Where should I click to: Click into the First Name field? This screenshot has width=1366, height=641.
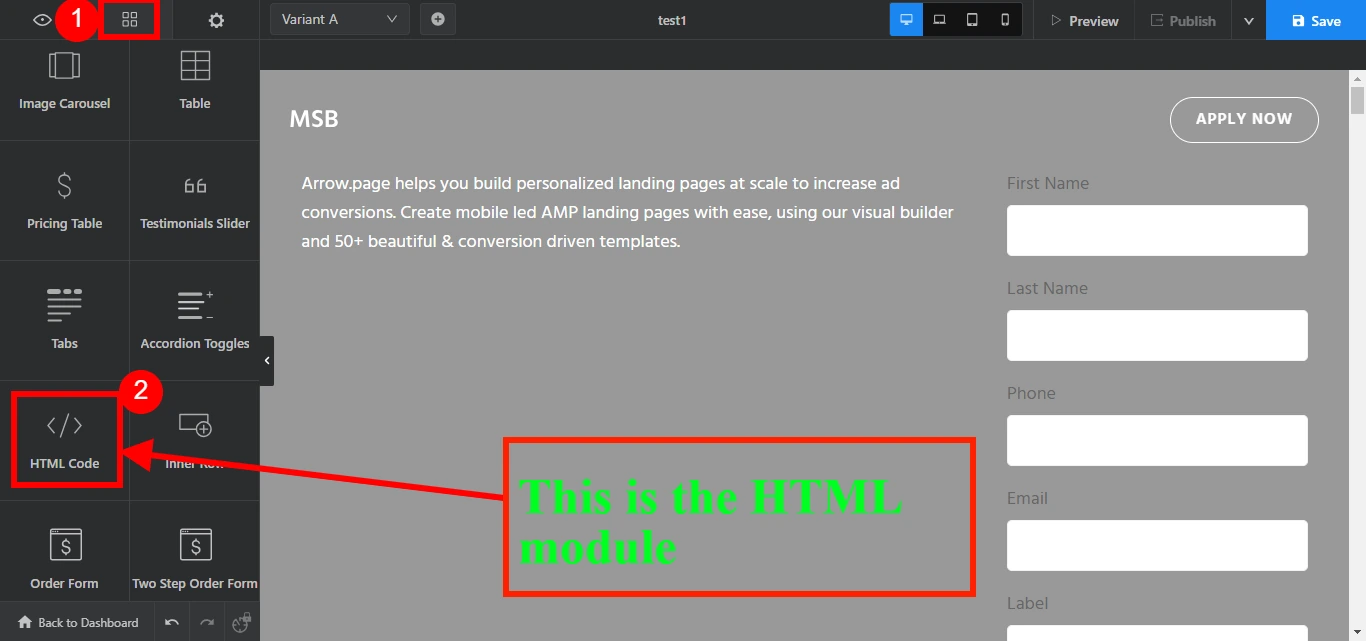coord(1157,230)
